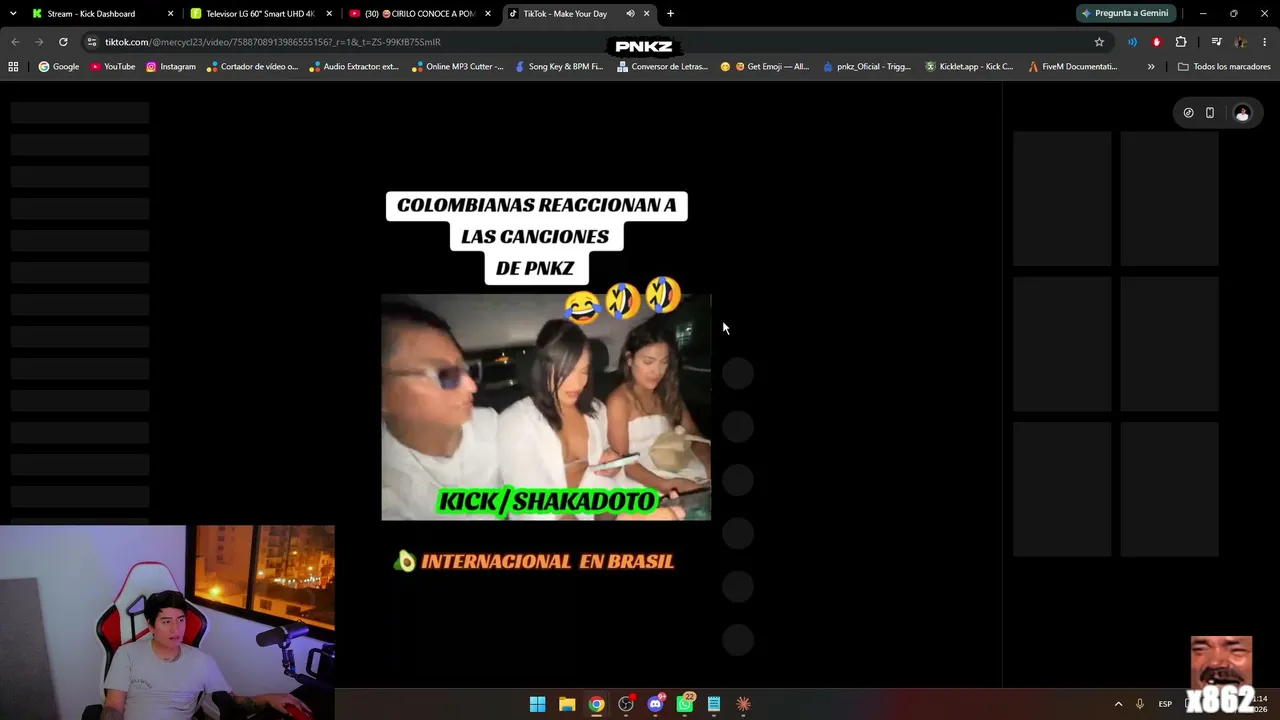The image size is (1280, 720).
Task: Close the Stream - Kick Dashboard tab
Action: coord(170,14)
